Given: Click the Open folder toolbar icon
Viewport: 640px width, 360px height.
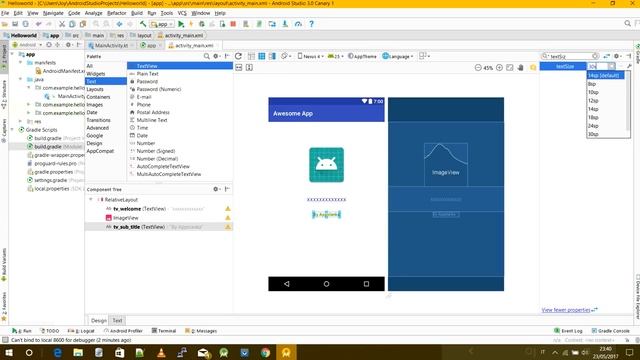Looking at the screenshot, I should pos(5,24).
